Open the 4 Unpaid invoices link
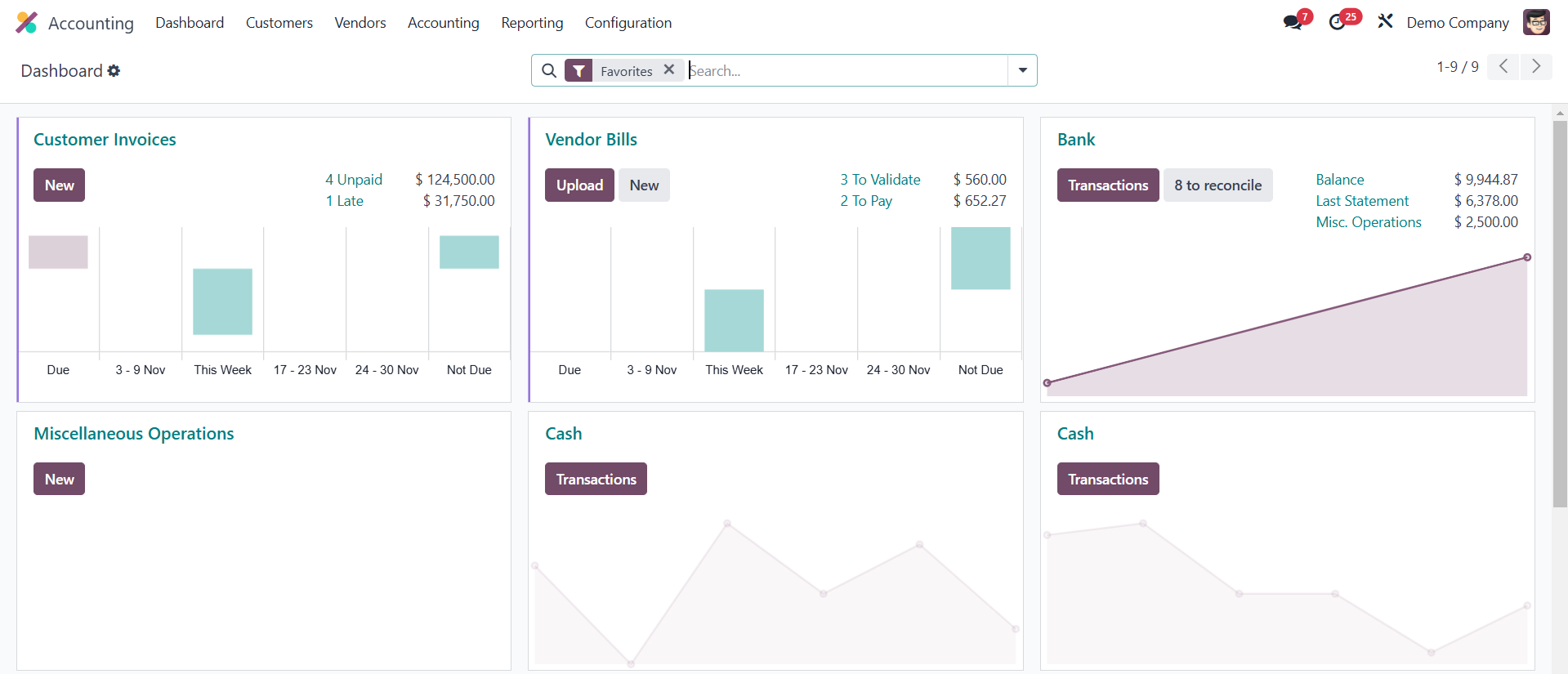1568x674 pixels. [354, 180]
